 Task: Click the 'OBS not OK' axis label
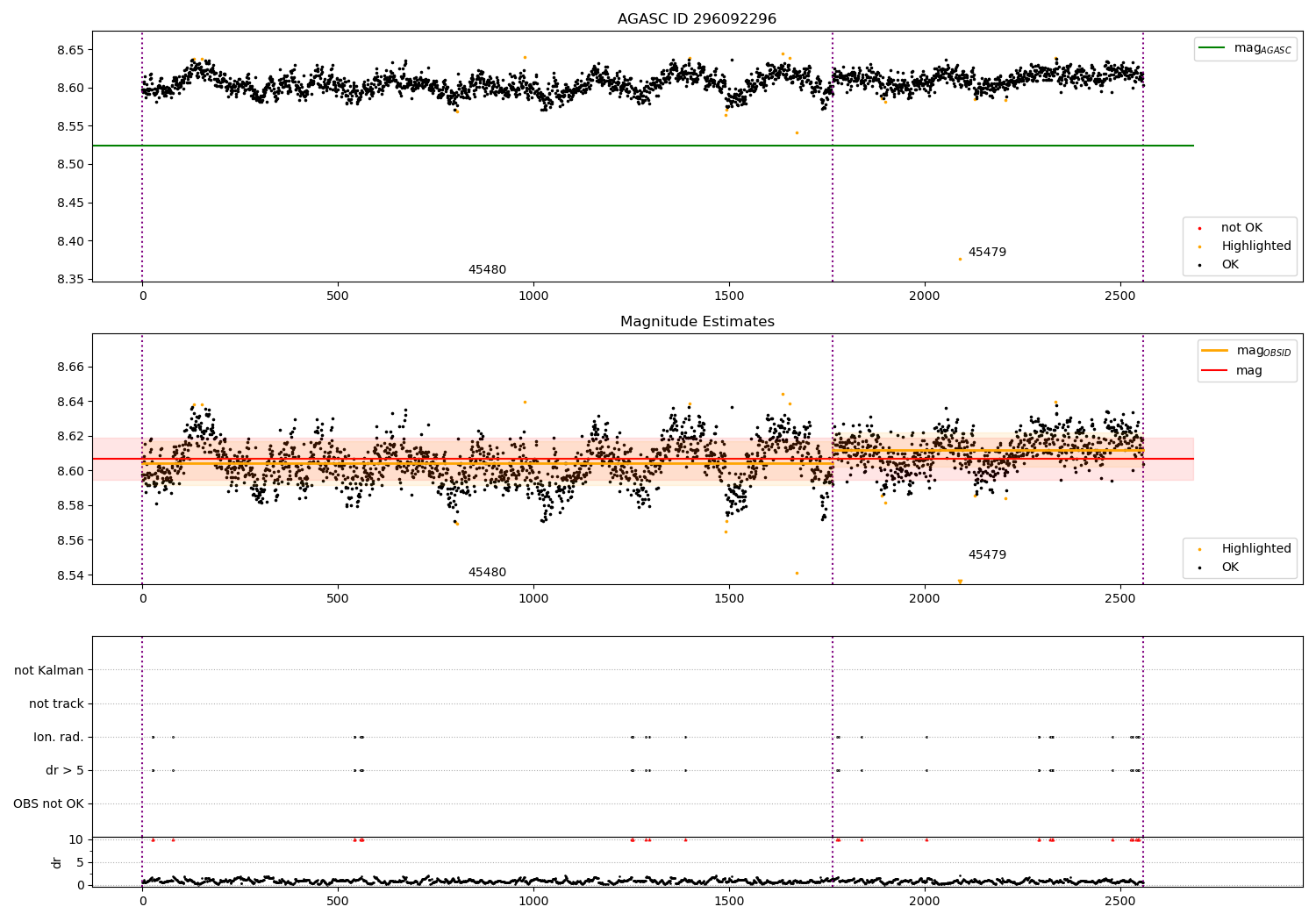tap(48, 804)
